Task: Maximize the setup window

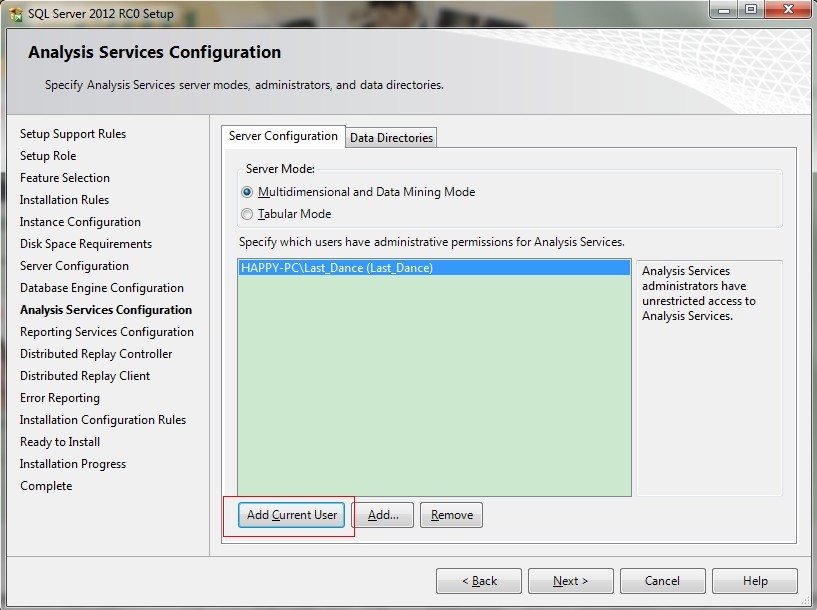Action: (x=751, y=9)
